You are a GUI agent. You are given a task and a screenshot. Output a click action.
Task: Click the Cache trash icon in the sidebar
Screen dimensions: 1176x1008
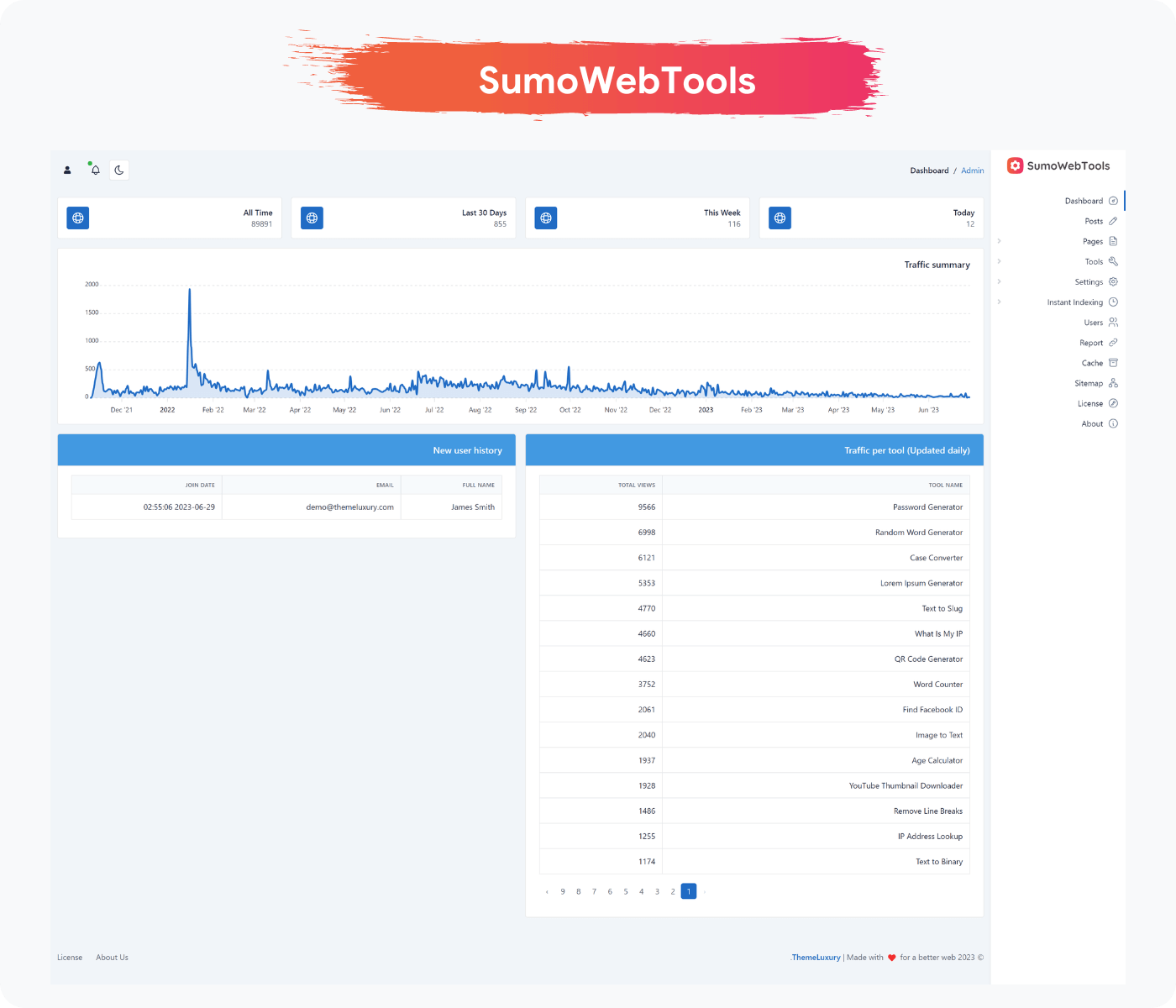click(x=1113, y=362)
